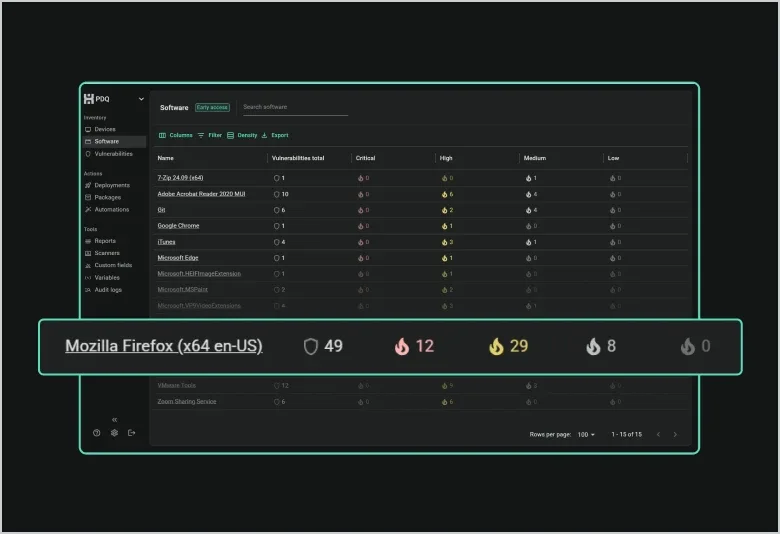Open Adobe Acrobat Reader 2020 MUI link
Viewport: 780px width, 534px height.
(201, 194)
